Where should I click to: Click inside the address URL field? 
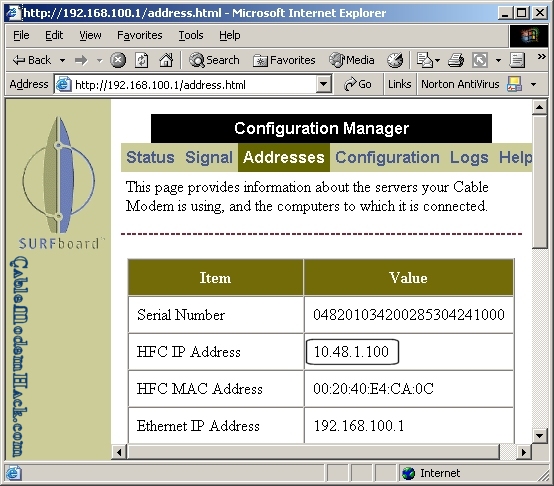coord(194,85)
